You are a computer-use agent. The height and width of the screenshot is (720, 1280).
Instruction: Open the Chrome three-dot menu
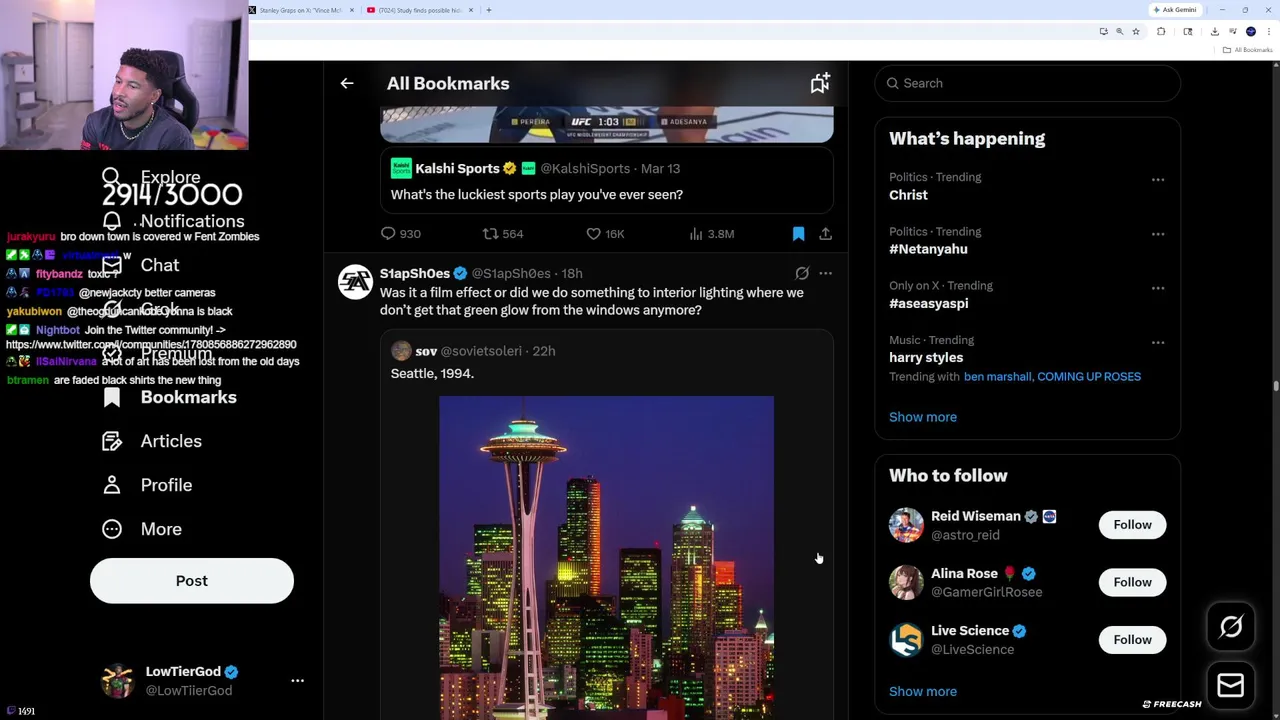(x=1267, y=31)
